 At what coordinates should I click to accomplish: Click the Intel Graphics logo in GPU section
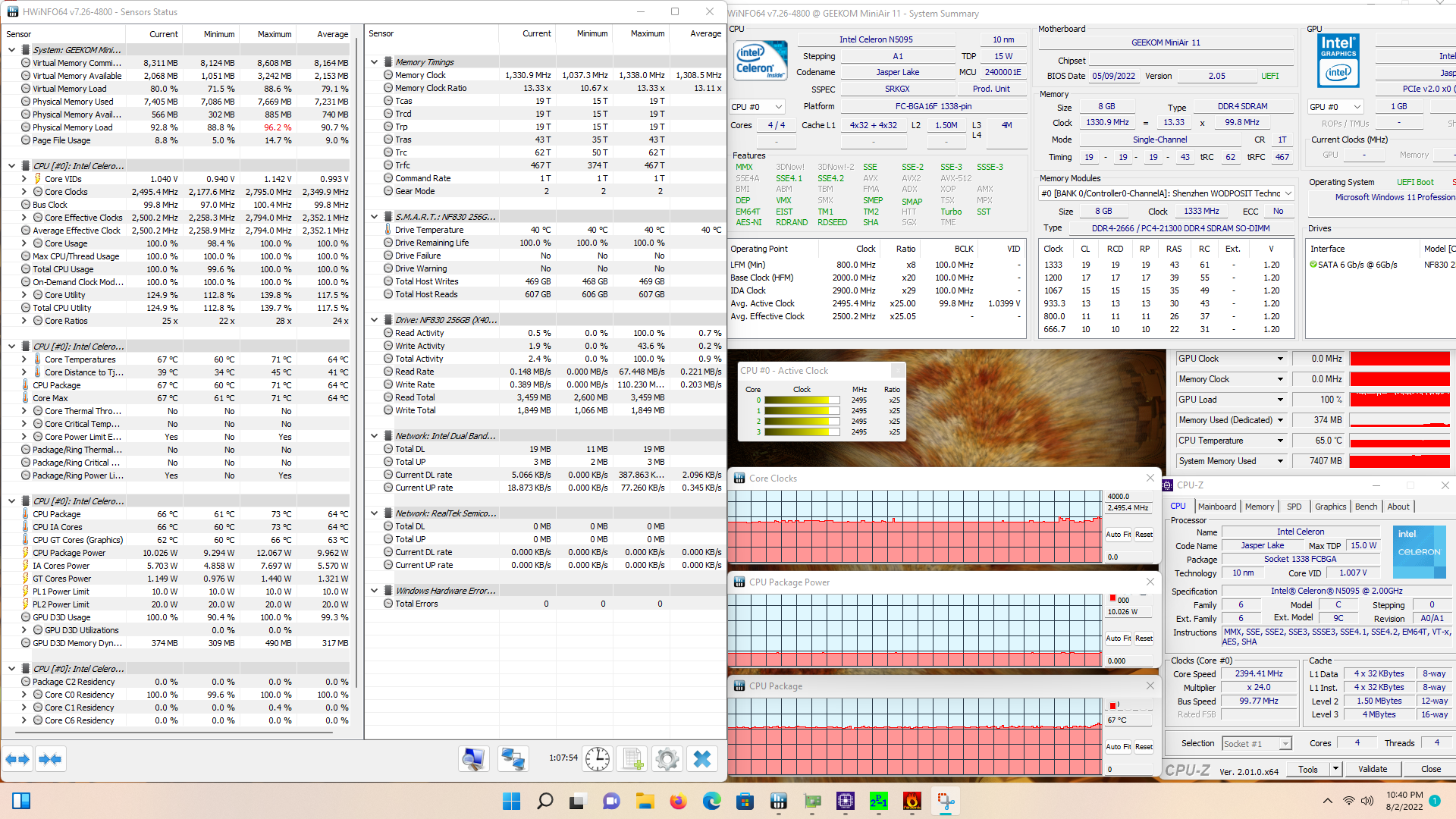[x=1338, y=61]
